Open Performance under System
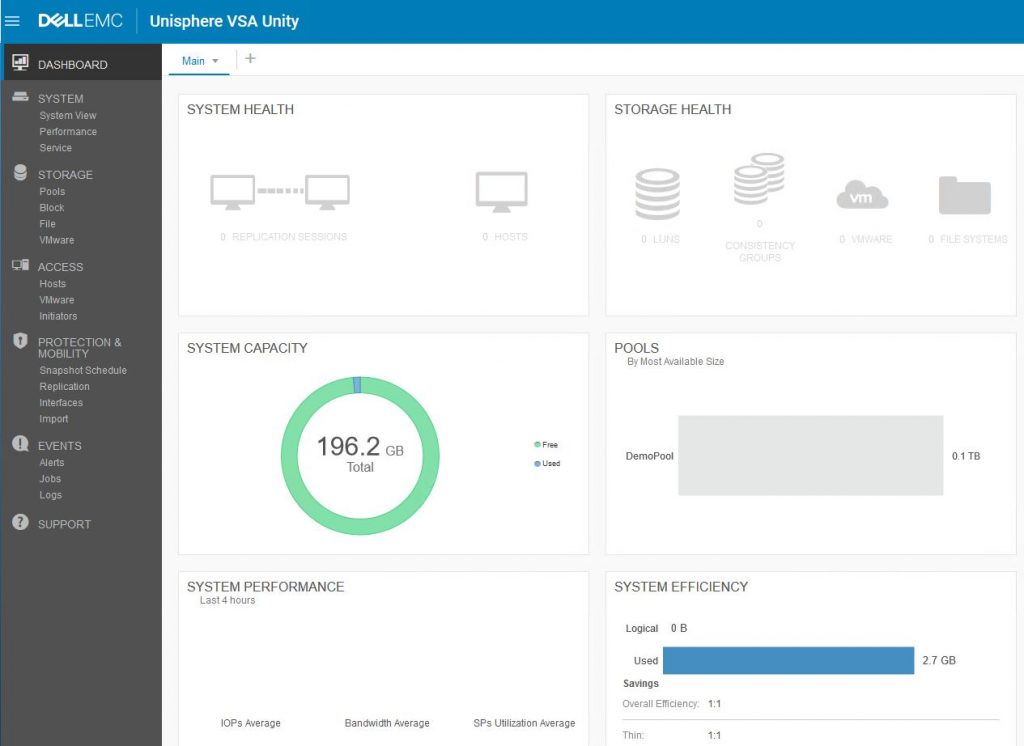Screen dimensions: 1024x746 tap(68, 132)
